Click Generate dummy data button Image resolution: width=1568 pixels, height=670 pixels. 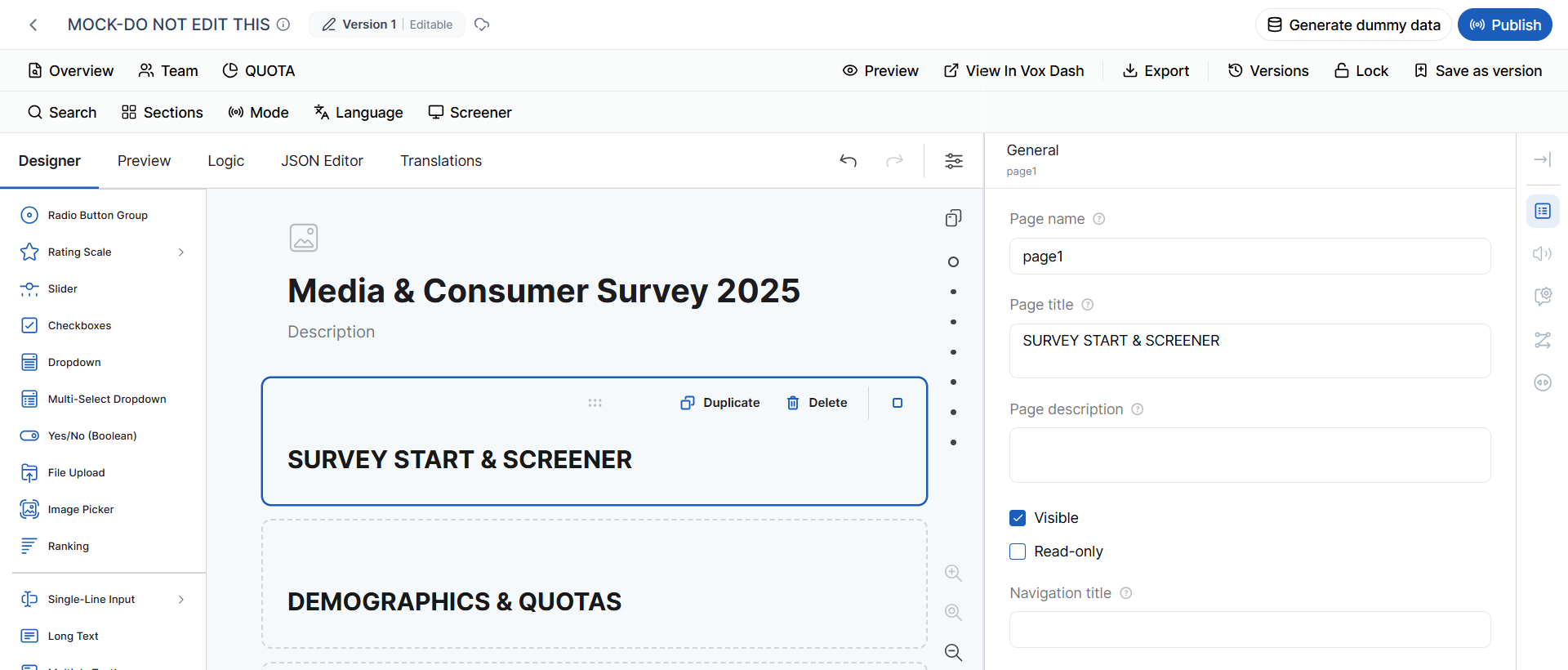[x=1353, y=25]
